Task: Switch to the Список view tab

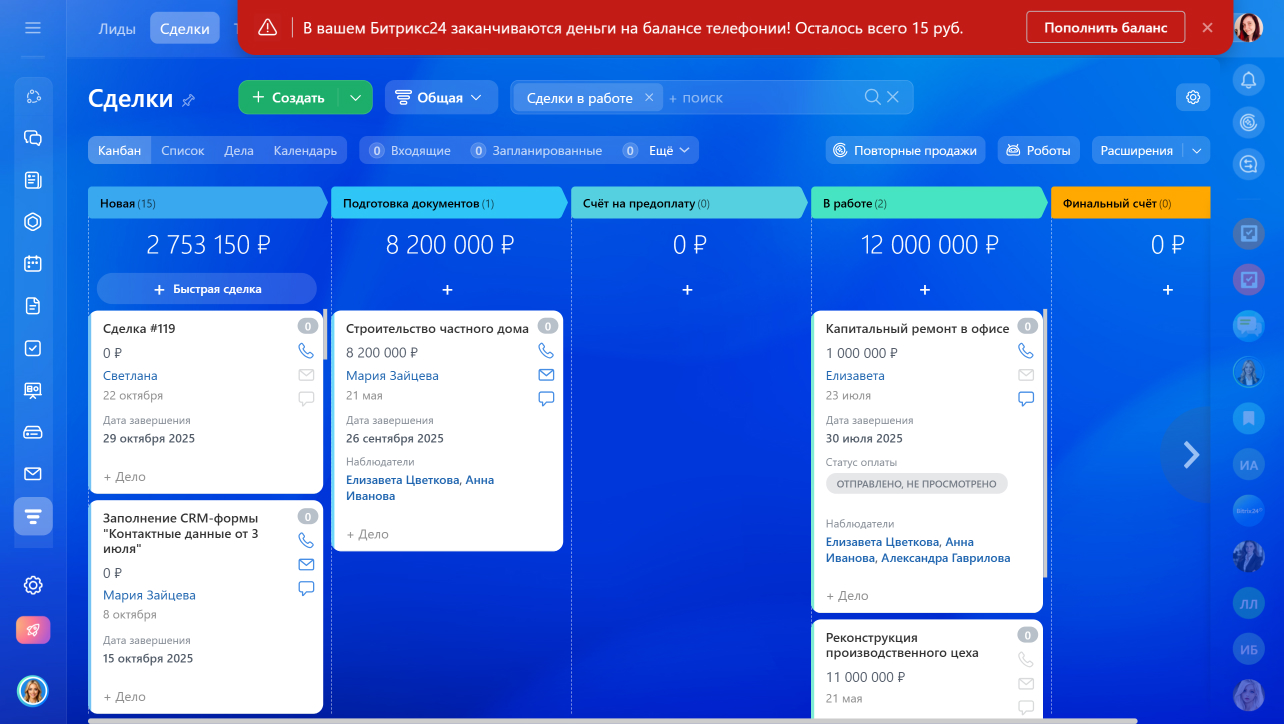Action: tap(182, 150)
